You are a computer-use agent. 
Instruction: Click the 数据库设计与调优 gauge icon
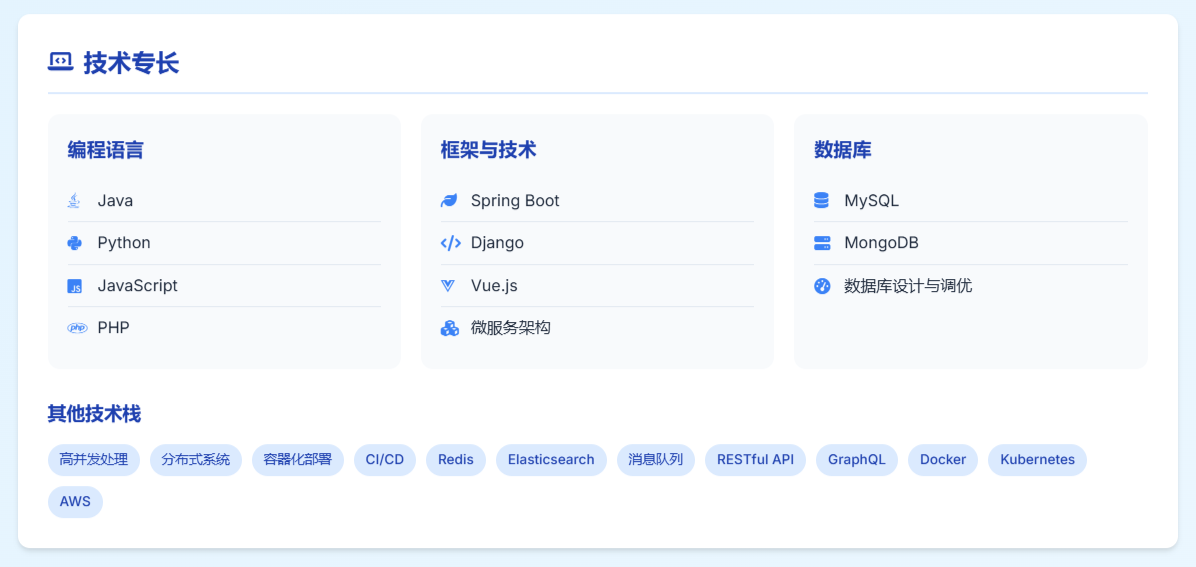822,286
